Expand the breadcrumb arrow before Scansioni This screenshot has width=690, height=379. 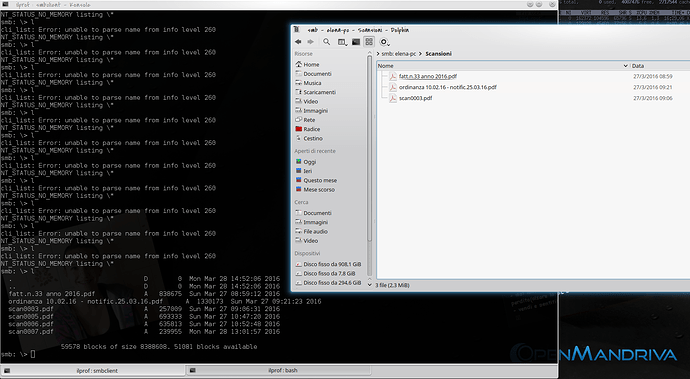coord(421,54)
